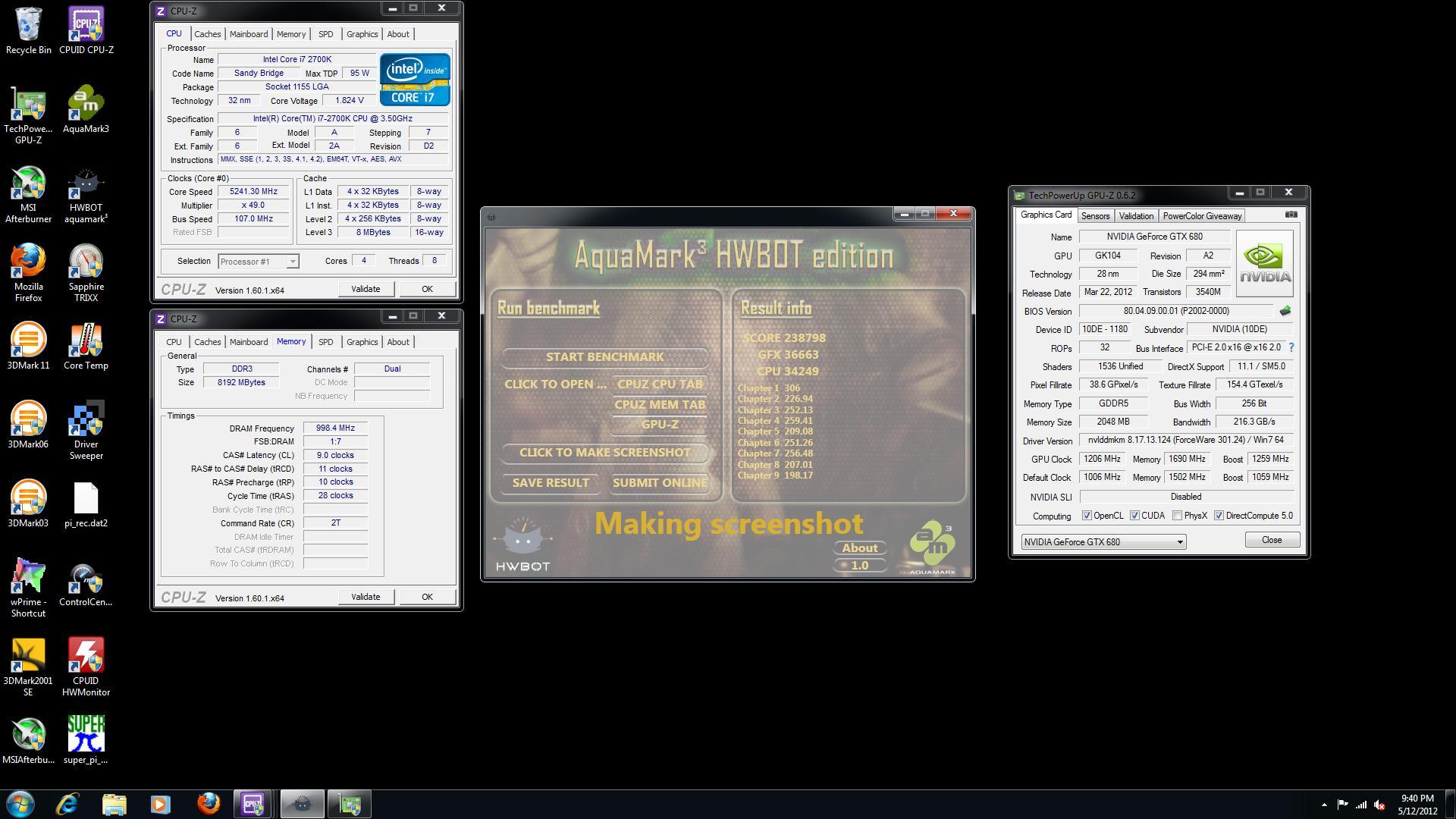Click the GPU-Z button in AquaMark3

[x=660, y=424]
